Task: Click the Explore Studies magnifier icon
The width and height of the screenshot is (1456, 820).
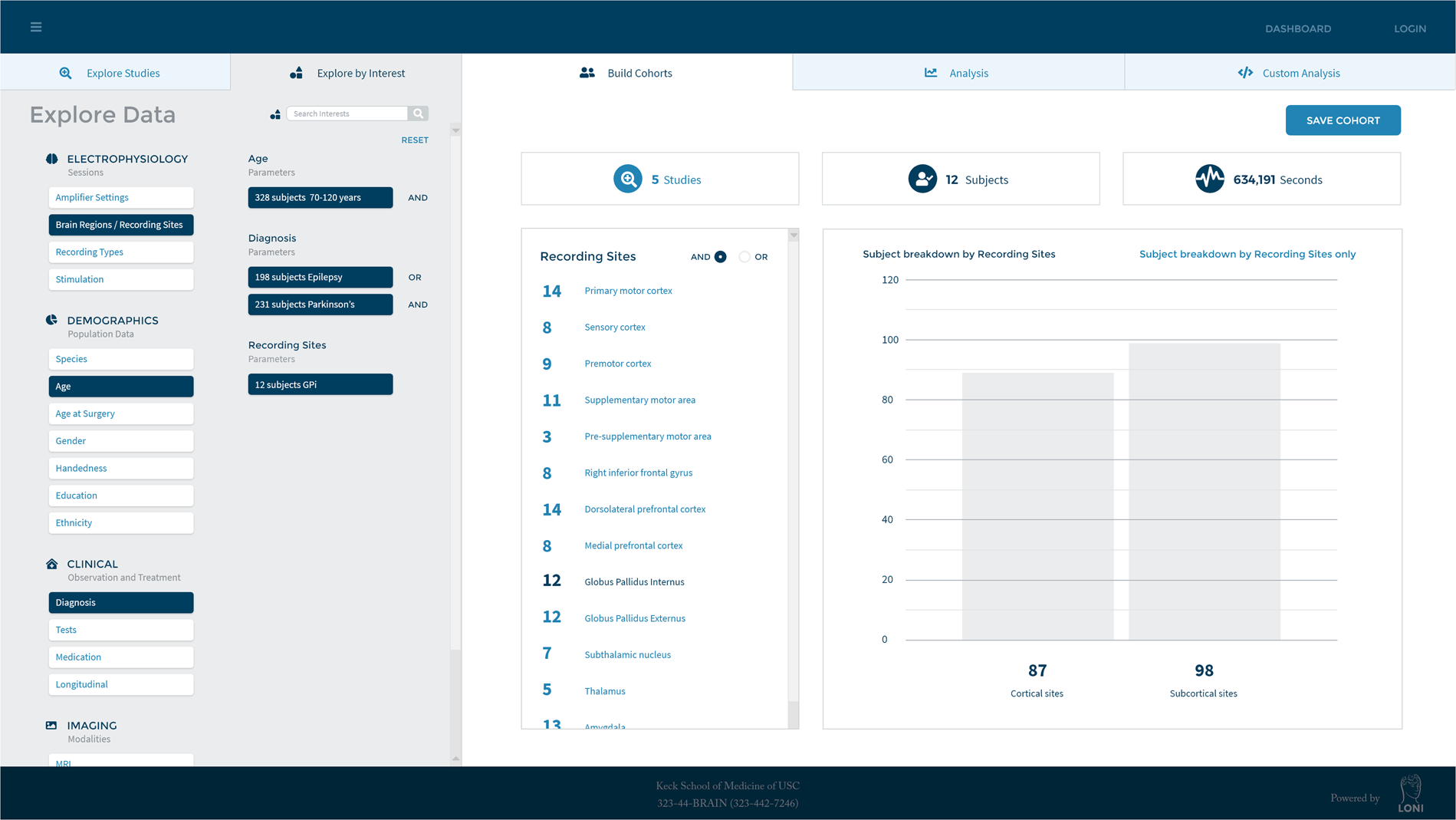Action: click(x=66, y=73)
